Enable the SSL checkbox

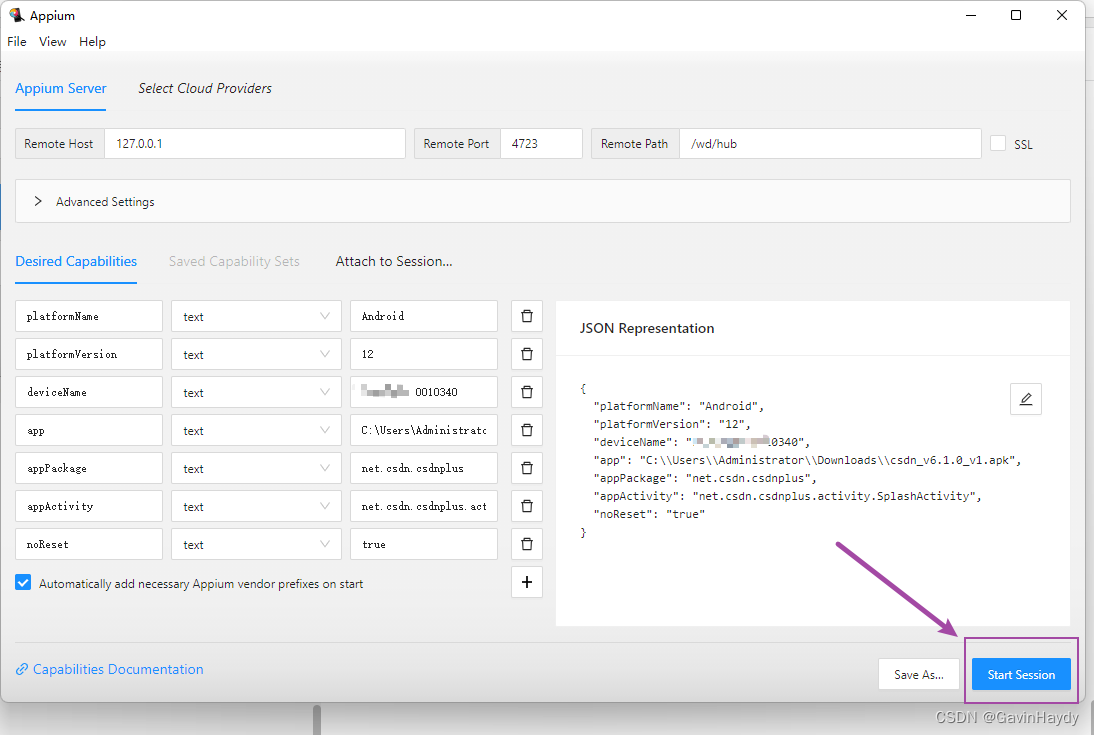[998, 143]
